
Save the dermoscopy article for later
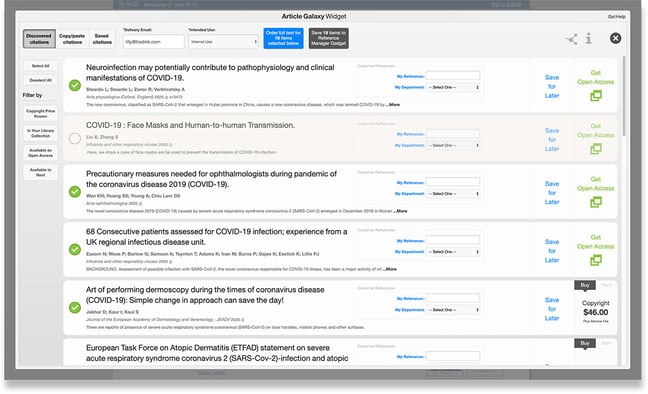(x=552, y=309)
